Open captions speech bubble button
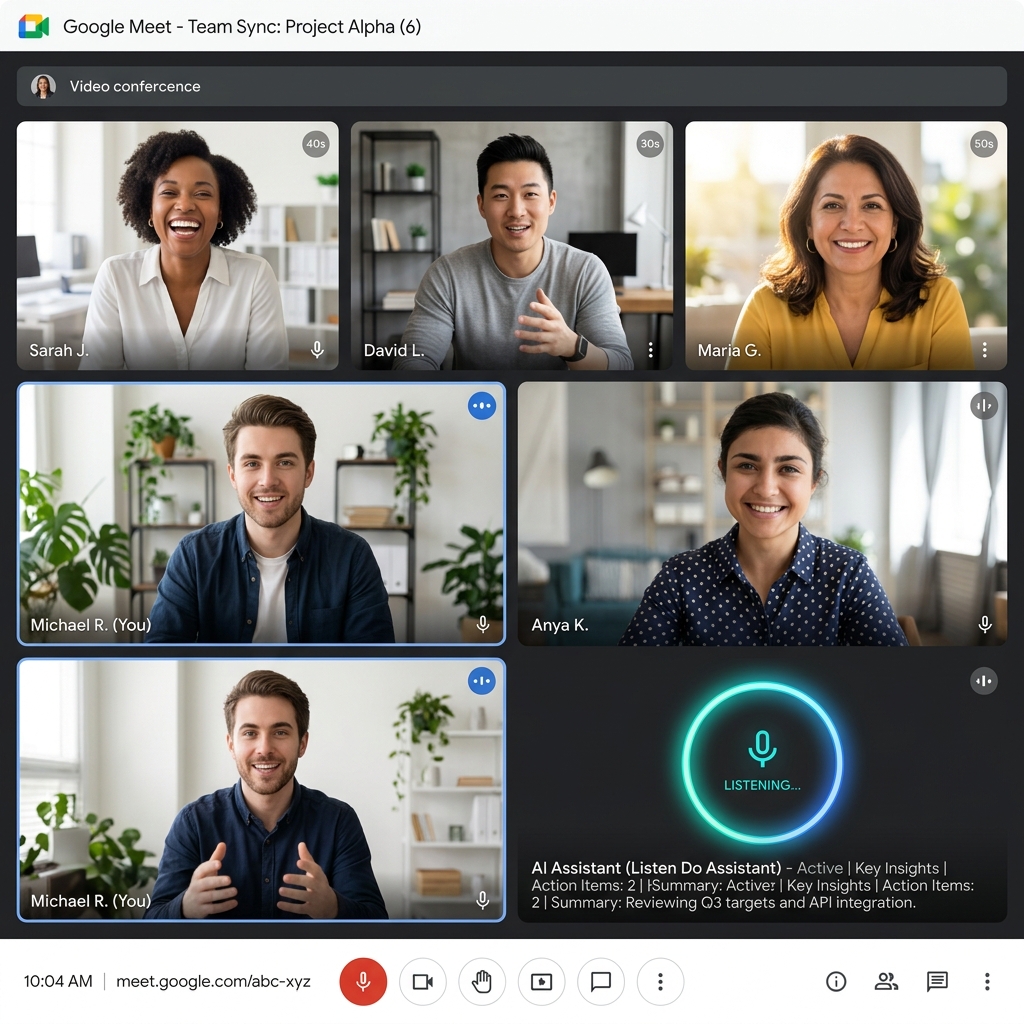The height and width of the screenshot is (1024, 1024). tap(601, 981)
